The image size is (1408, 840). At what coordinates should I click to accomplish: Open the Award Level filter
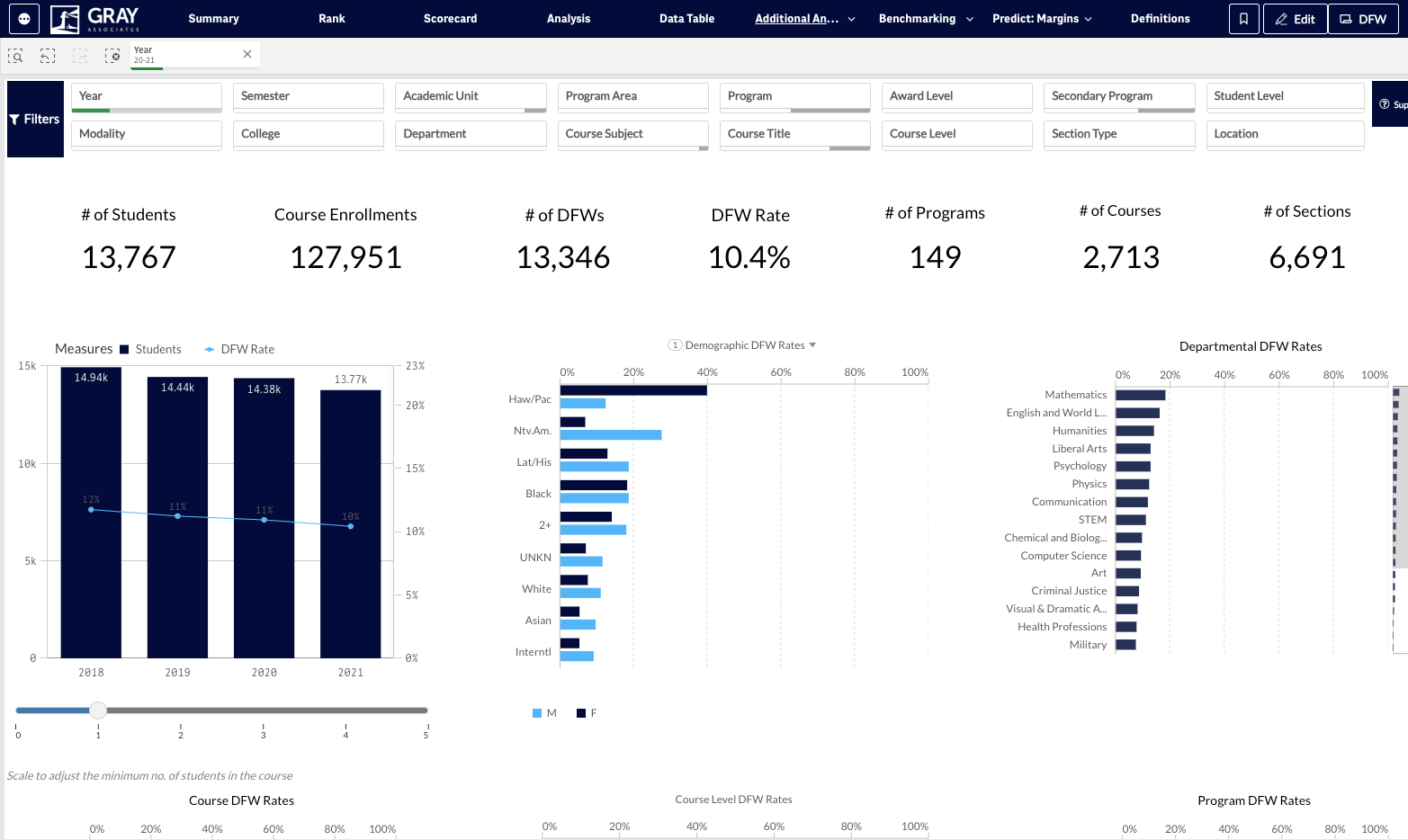[x=957, y=97]
